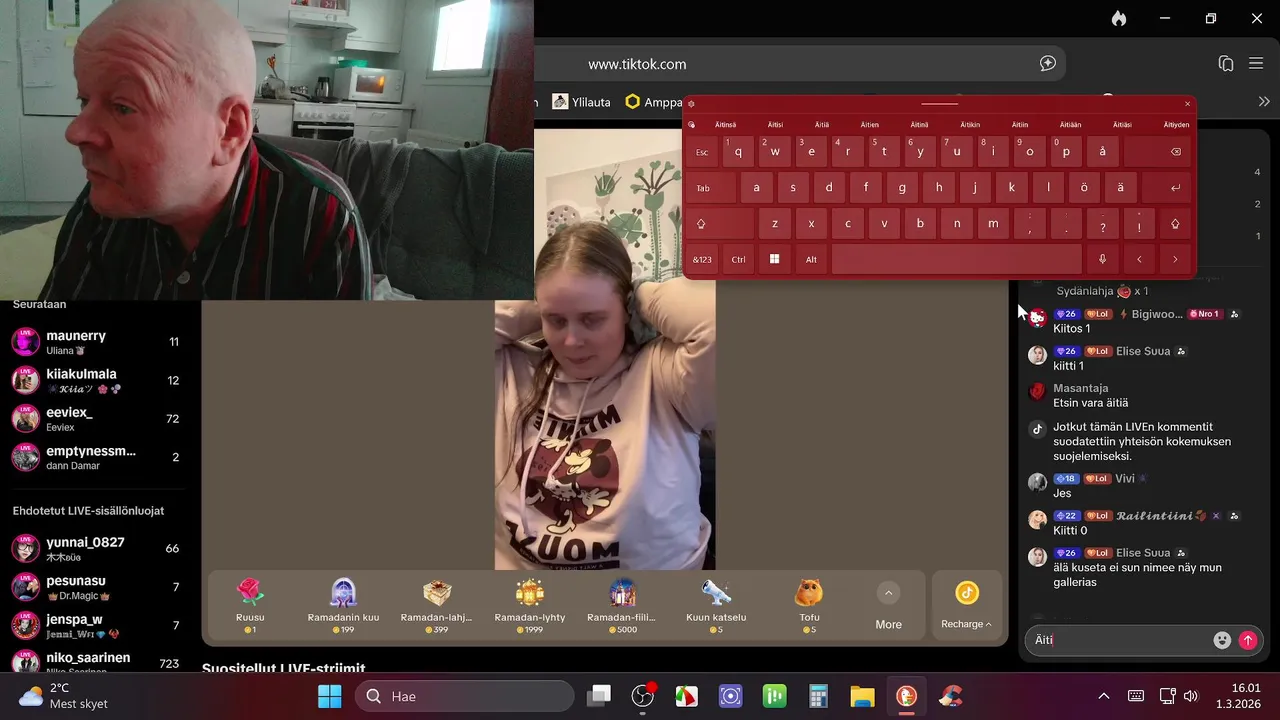Screen dimensions: 1280x720
Task: Choose the Ramadan-lyhty lantern gift
Action: pos(529,605)
